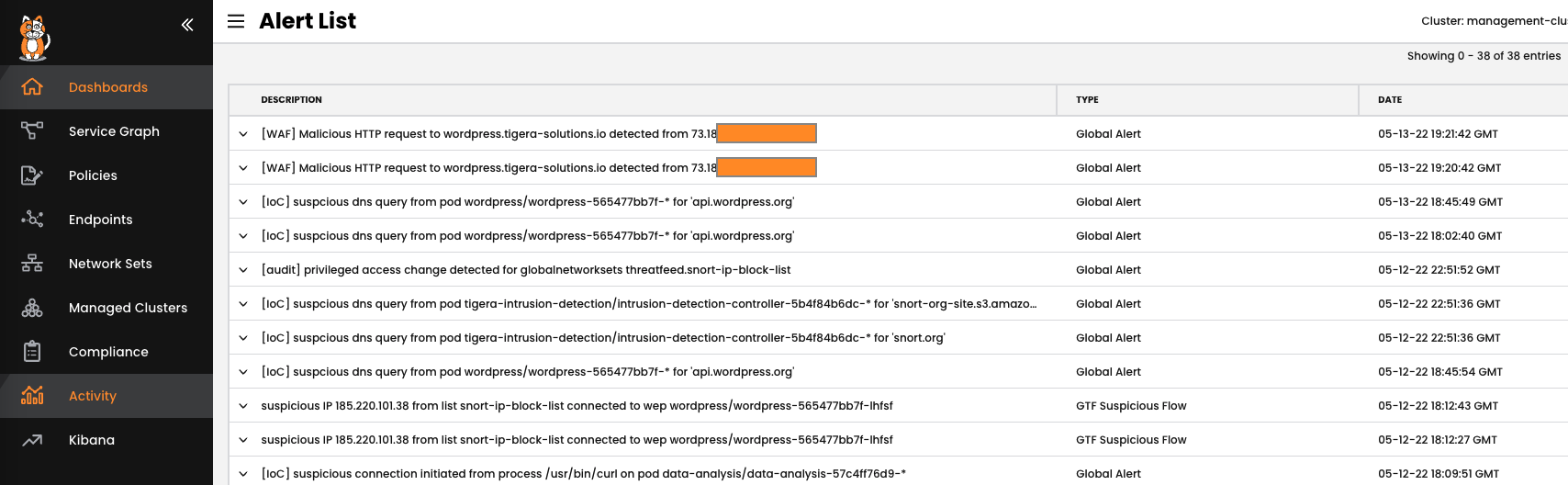Screen dimensions: 1568x485
Task: Go to Policies section
Action: tap(106, 175)
